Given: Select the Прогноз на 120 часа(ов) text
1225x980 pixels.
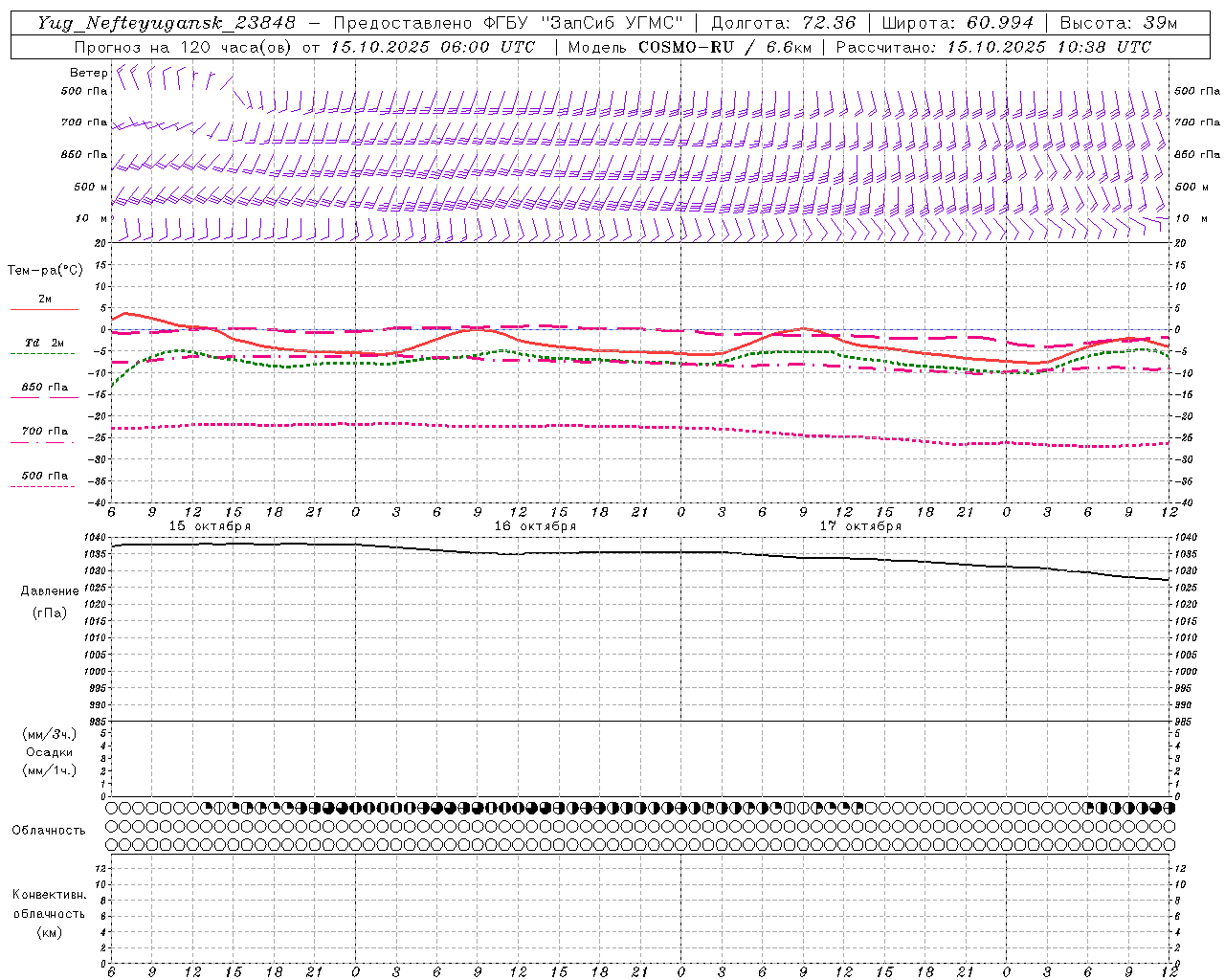Looking at the screenshot, I should tap(184, 47).
